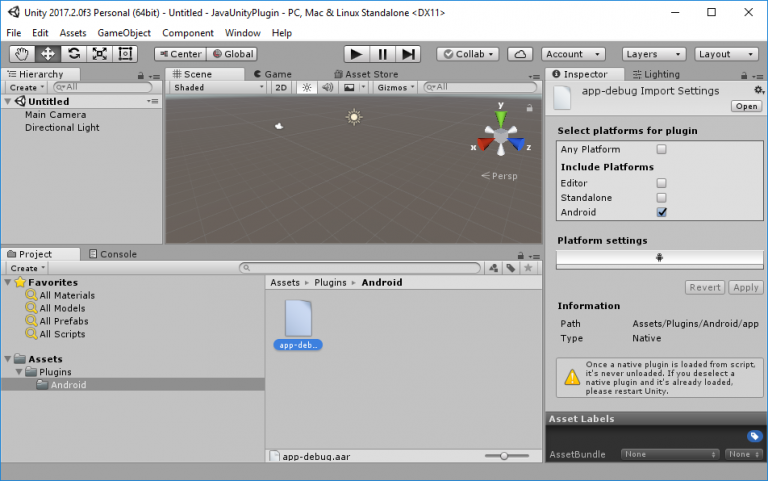Viewport: 768px width, 481px height.
Task: Select the Scale tool
Action: click(x=100, y=54)
